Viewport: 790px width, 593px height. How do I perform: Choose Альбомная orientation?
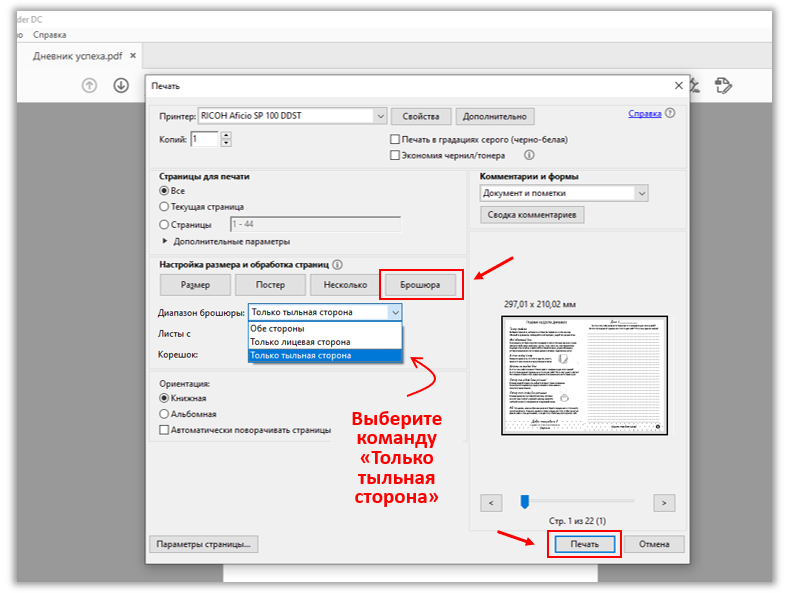coord(165,413)
